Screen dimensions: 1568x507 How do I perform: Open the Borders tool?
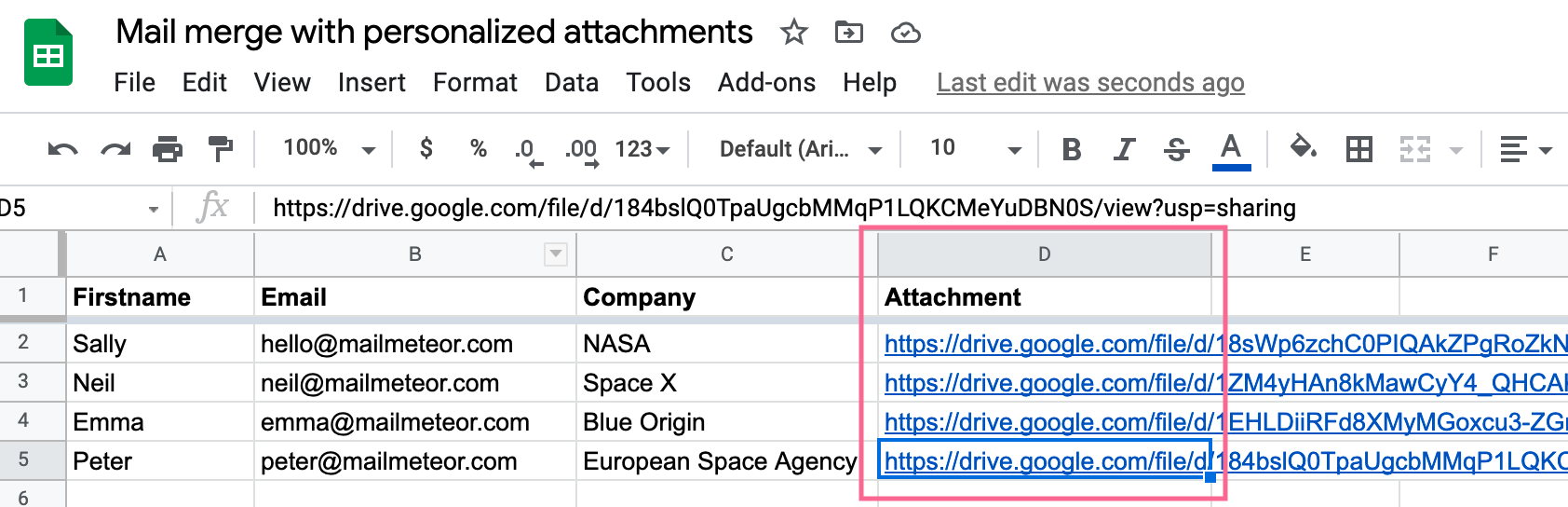coord(1358,149)
